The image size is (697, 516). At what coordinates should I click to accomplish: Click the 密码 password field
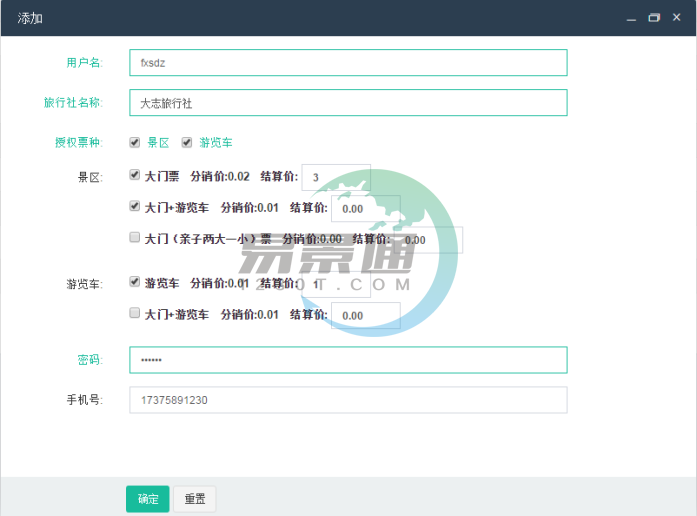pos(348,360)
